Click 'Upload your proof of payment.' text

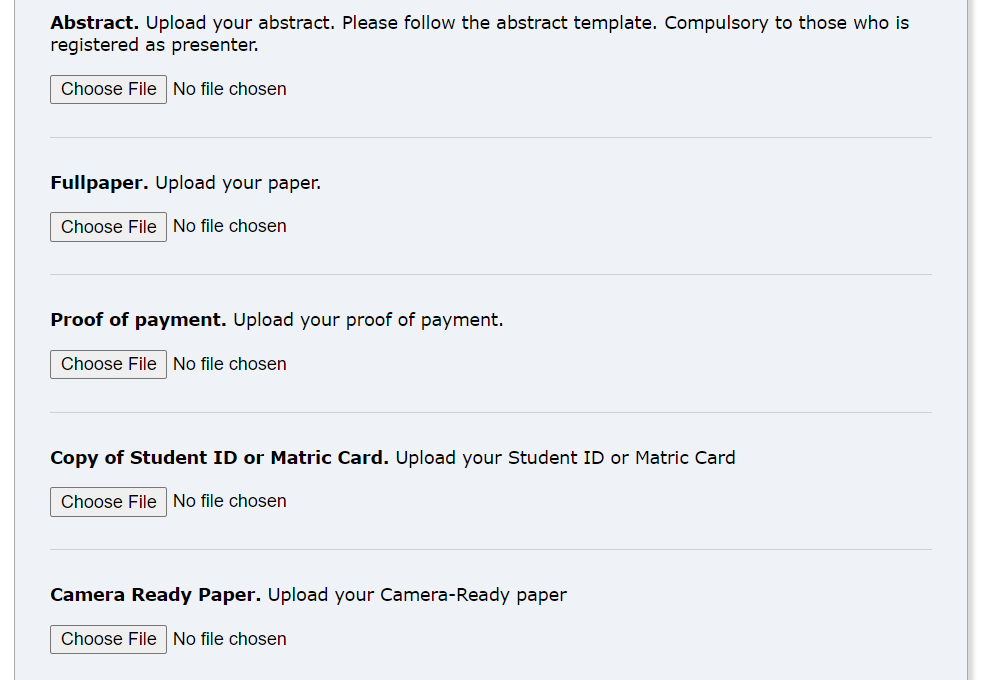coord(368,320)
